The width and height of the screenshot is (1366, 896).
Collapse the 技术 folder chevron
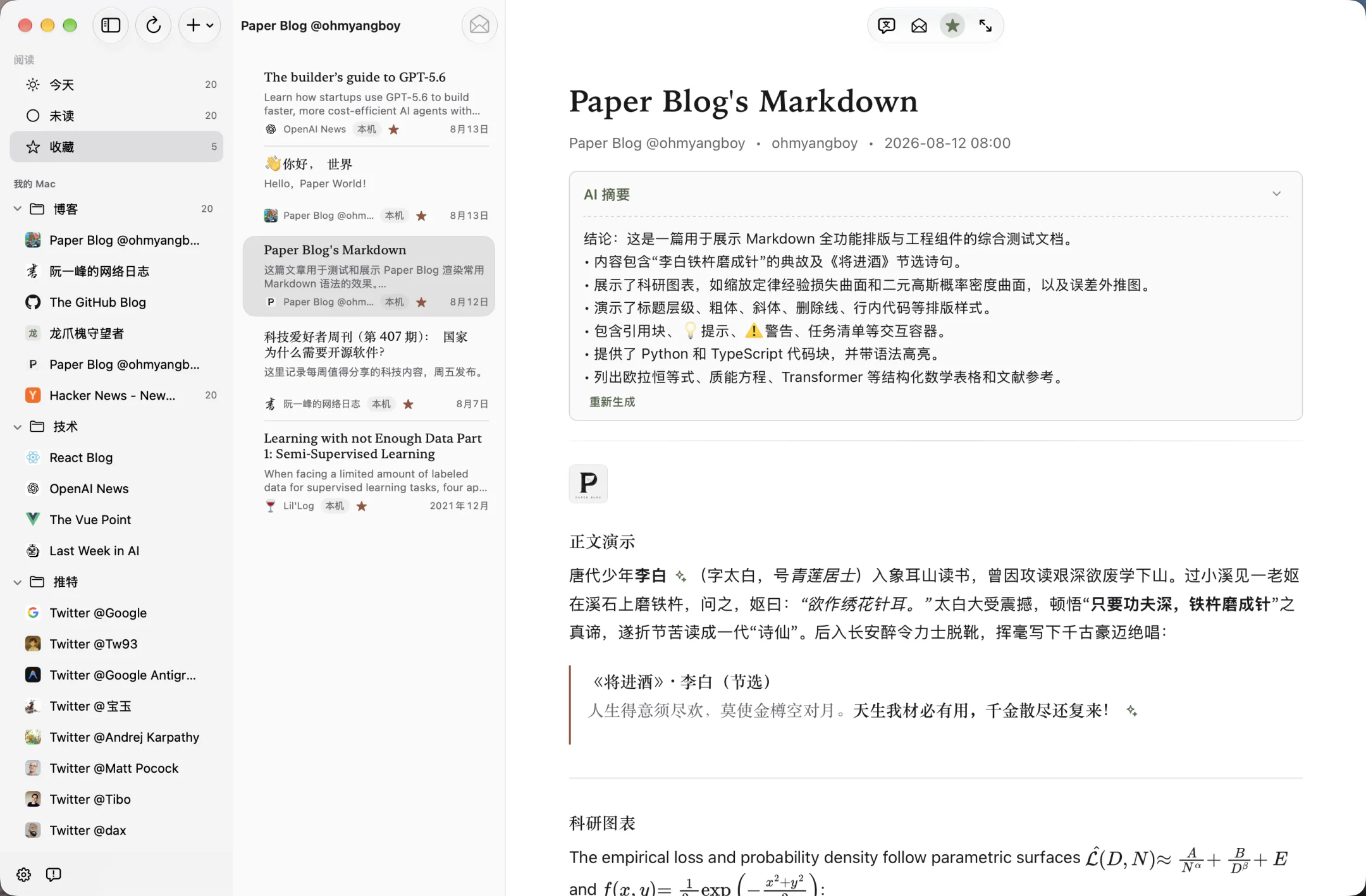18,427
